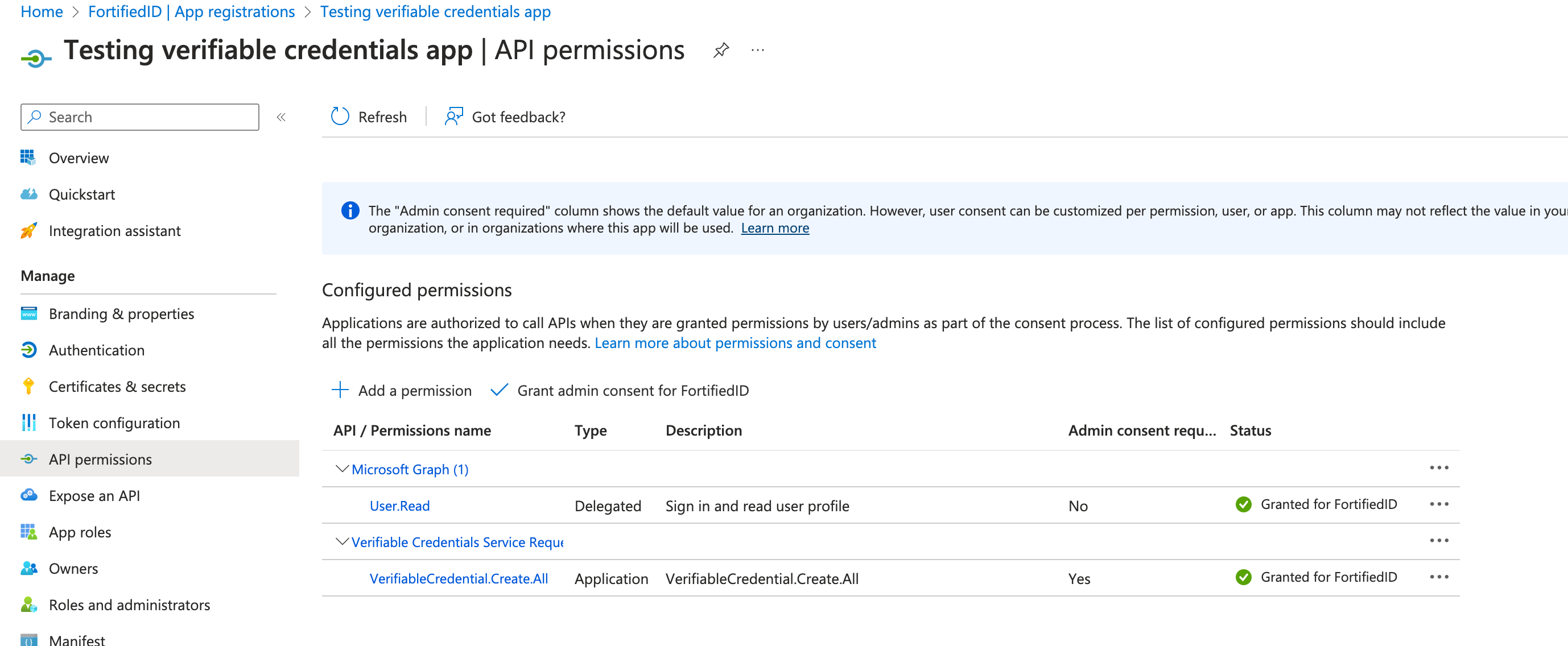The width and height of the screenshot is (1568, 646).
Task: Click the plus icon for Add a permission
Action: tap(340, 390)
